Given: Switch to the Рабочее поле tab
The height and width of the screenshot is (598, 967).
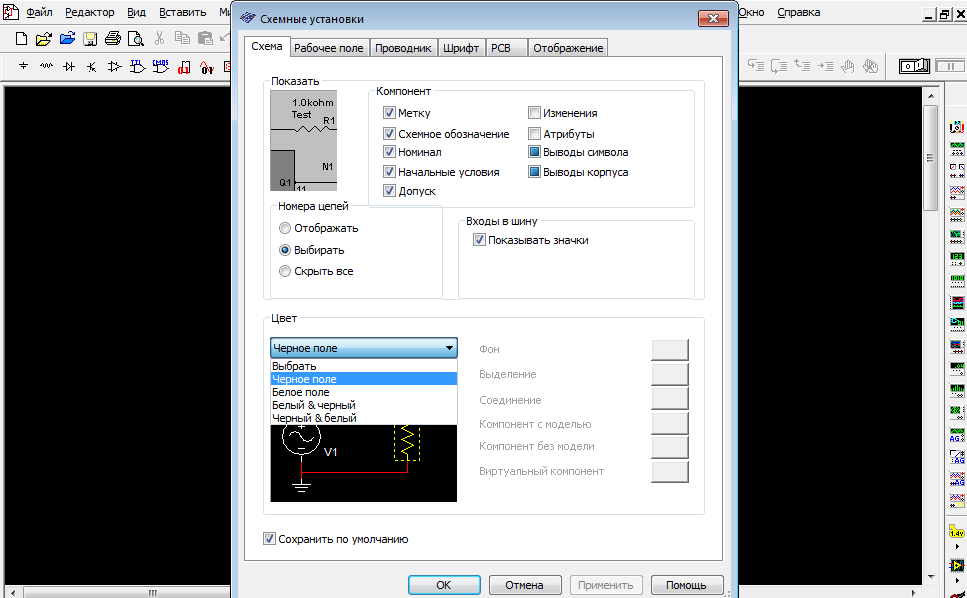Looking at the screenshot, I should pyautogui.click(x=329, y=48).
